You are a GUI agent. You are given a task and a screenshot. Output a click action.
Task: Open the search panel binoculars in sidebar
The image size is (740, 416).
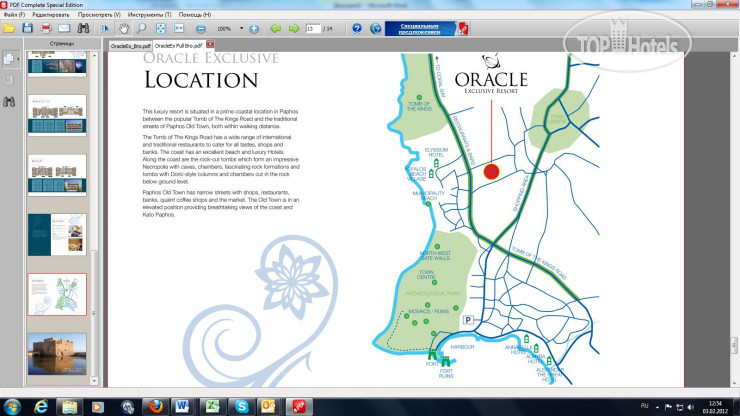click(9, 102)
